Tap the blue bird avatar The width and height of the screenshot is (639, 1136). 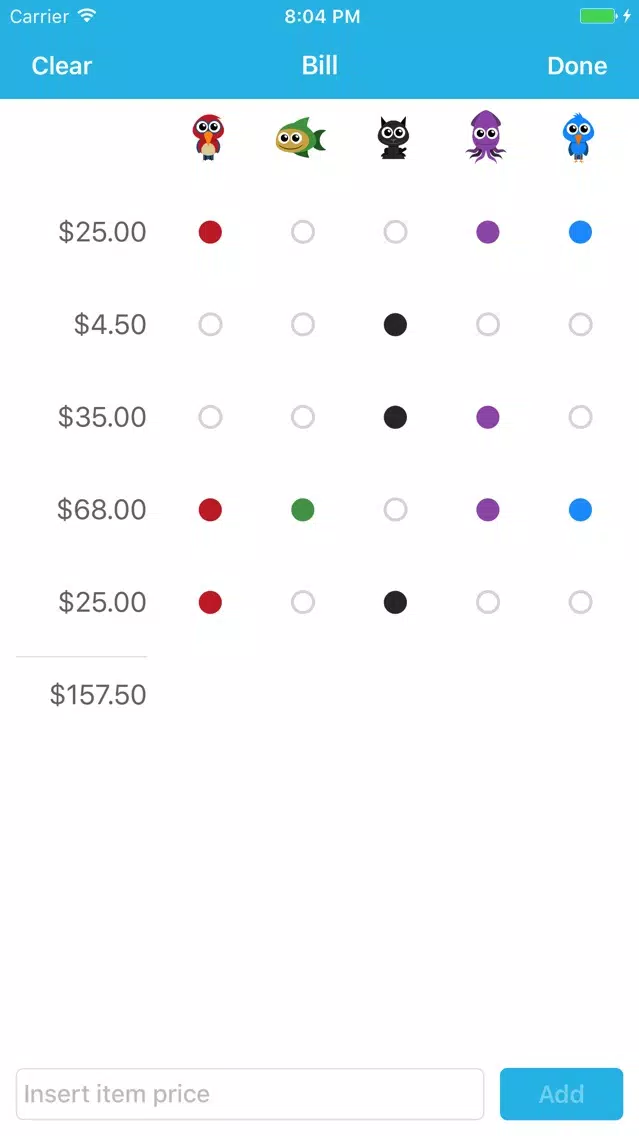pyautogui.click(x=578, y=137)
